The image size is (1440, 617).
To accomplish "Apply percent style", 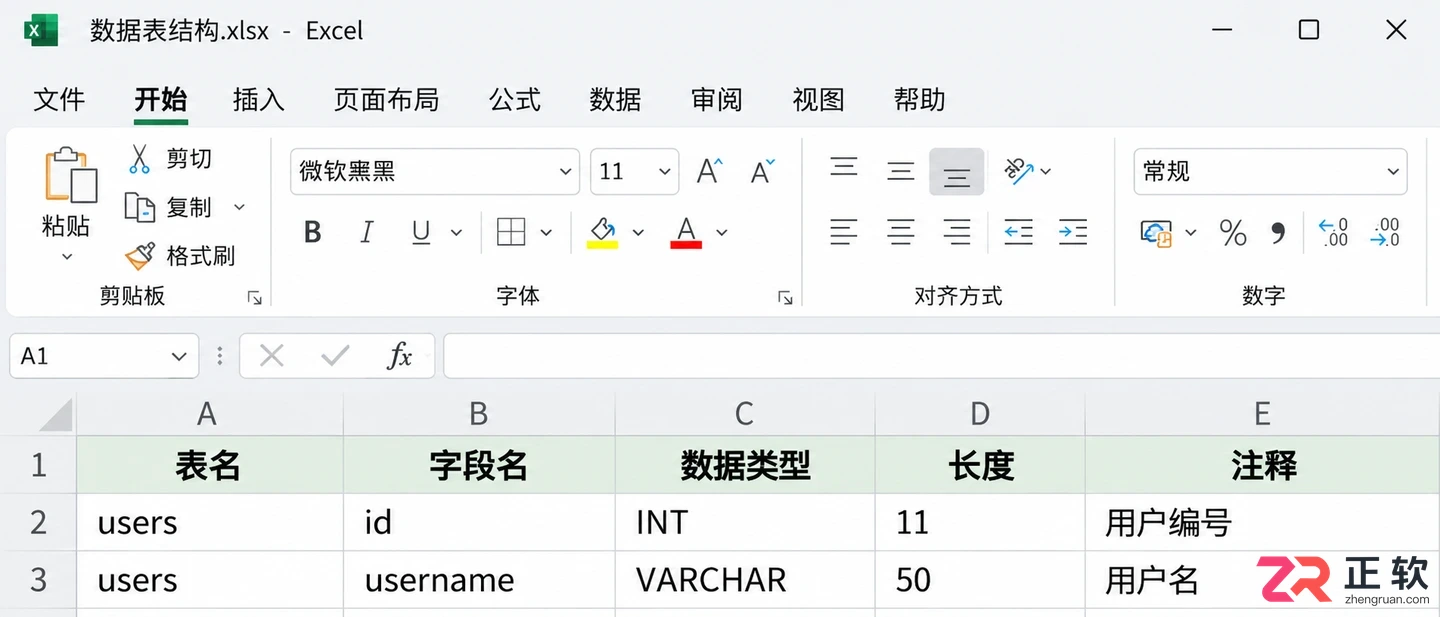I will pos(1233,233).
